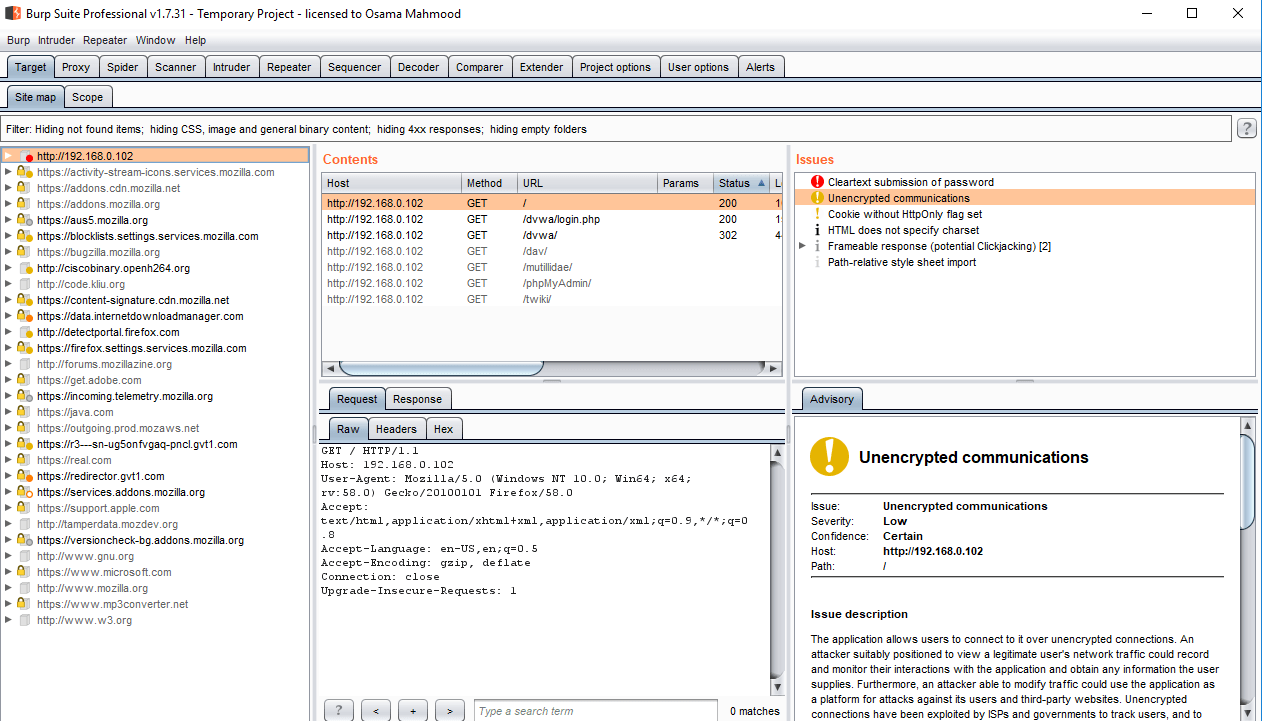
Task: Sort contents by Status column
Action: click(x=734, y=183)
